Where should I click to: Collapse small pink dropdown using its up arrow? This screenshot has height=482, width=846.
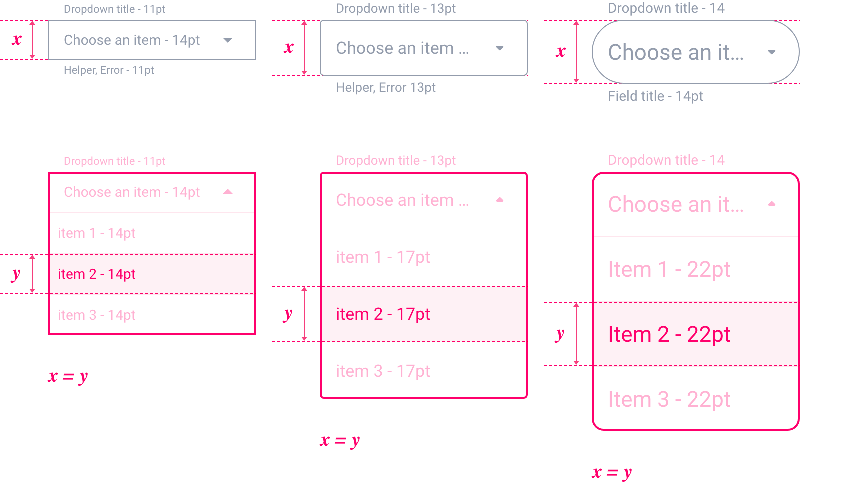click(x=228, y=192)
